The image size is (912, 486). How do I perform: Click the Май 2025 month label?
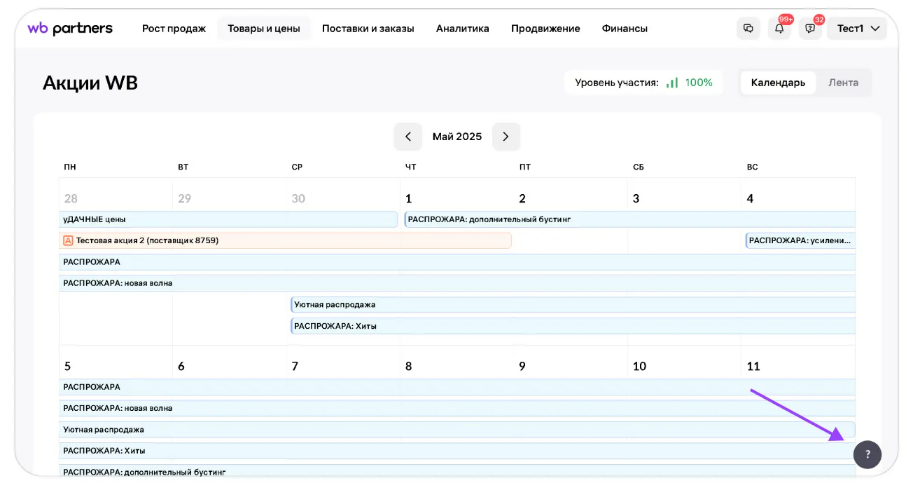point(457,137)
